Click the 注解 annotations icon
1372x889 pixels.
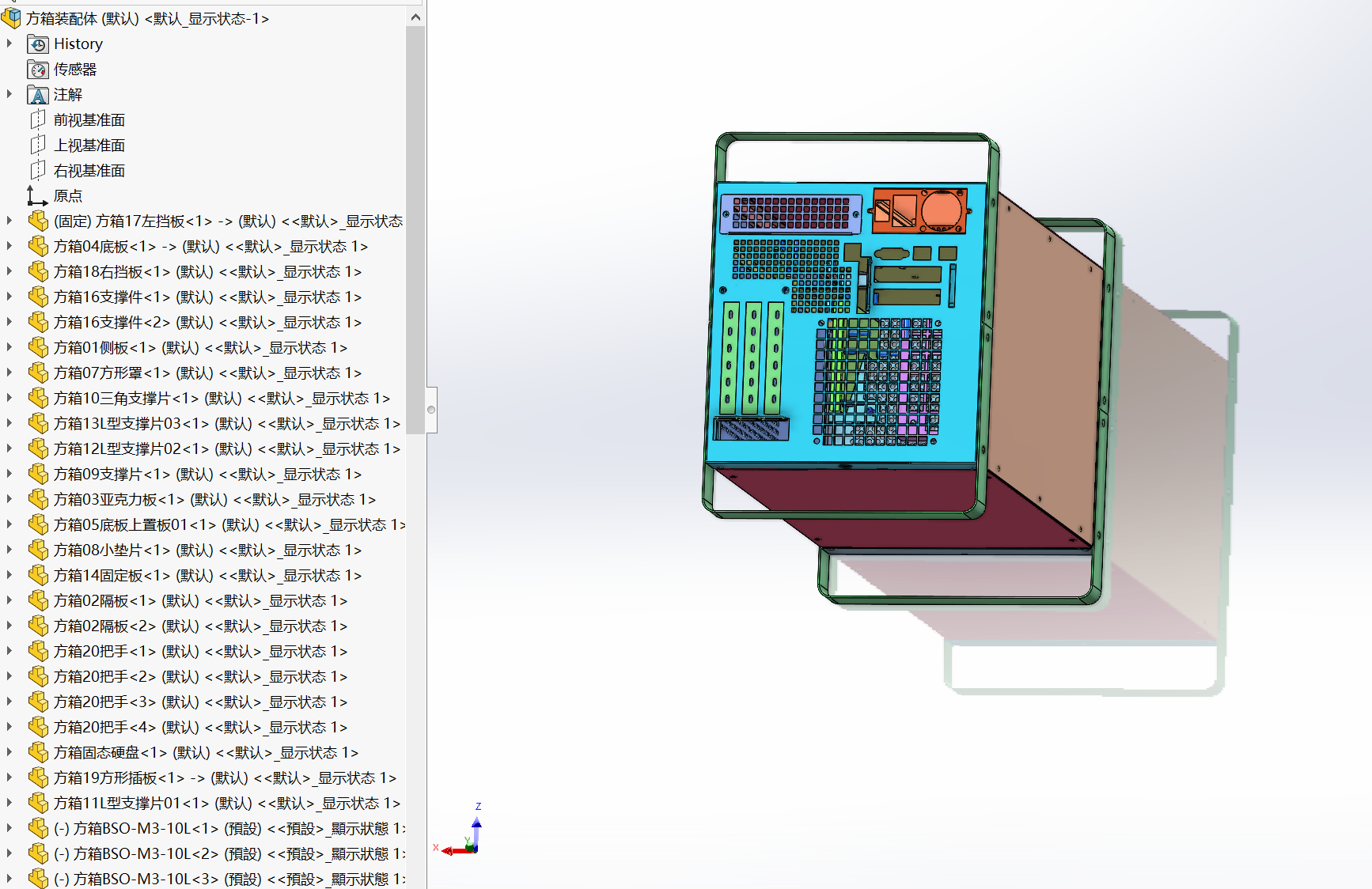point(38,95)
